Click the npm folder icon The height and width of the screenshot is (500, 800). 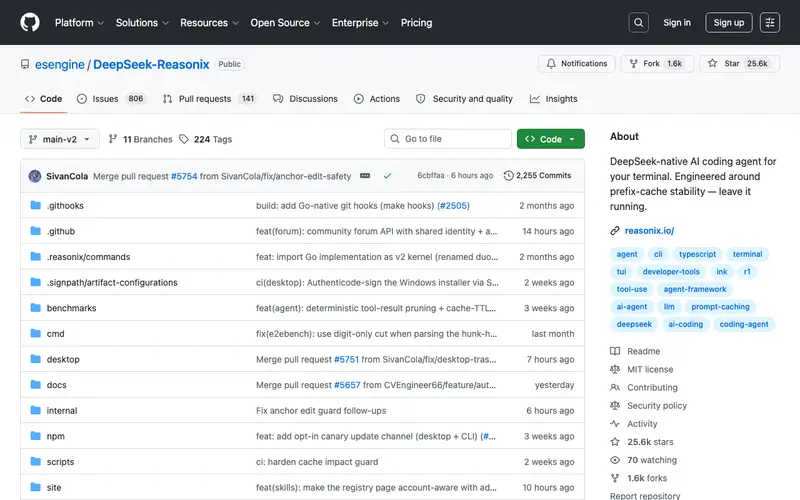pos(35,436)
